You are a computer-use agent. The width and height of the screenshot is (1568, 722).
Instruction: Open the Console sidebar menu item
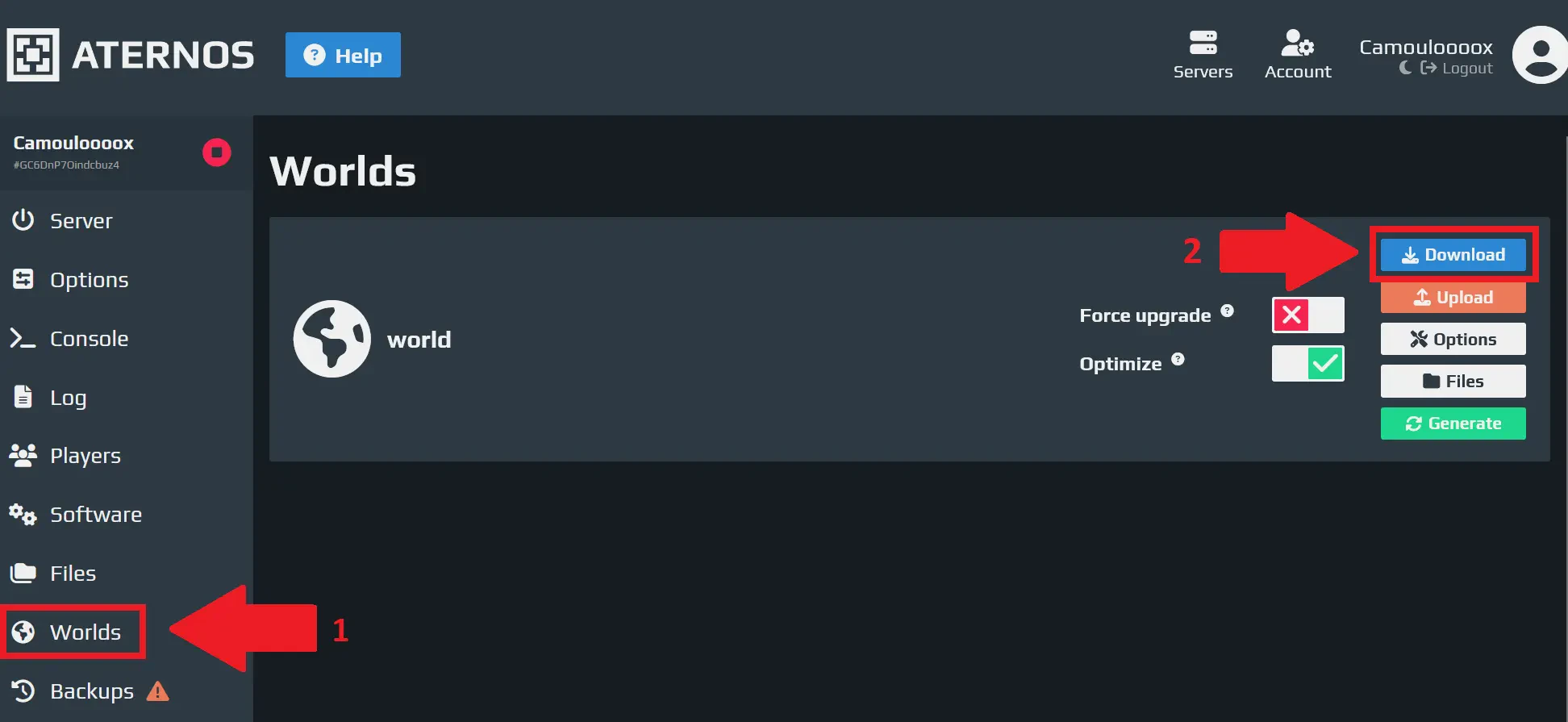pyautogui.click(x=89, y=339)
